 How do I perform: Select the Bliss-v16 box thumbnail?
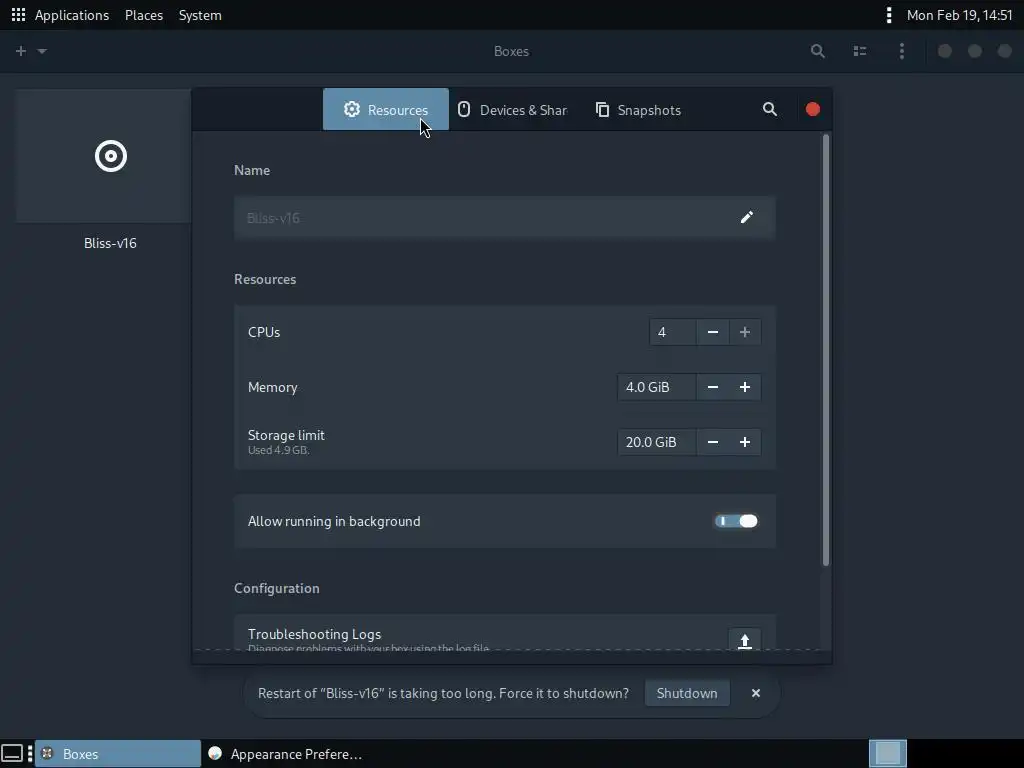(104, 156)
